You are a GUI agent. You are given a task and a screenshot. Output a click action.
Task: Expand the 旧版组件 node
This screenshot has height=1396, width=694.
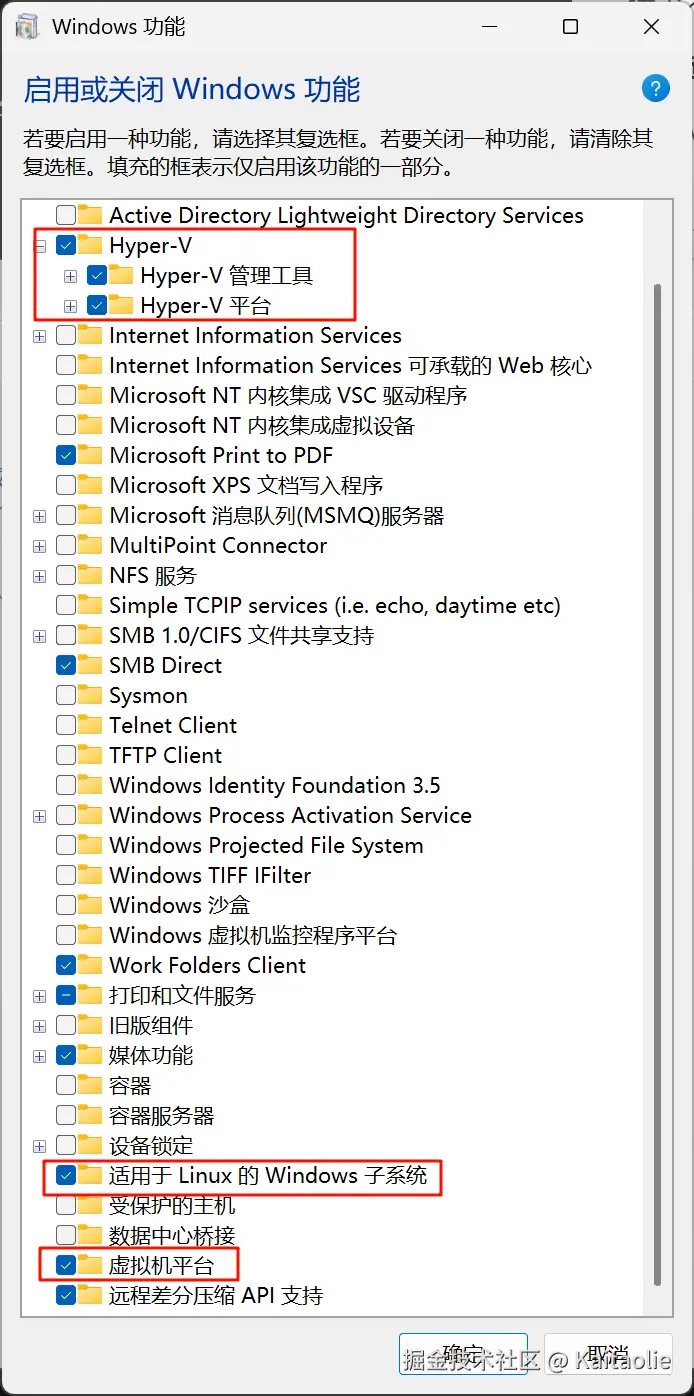click(40, 1026)
